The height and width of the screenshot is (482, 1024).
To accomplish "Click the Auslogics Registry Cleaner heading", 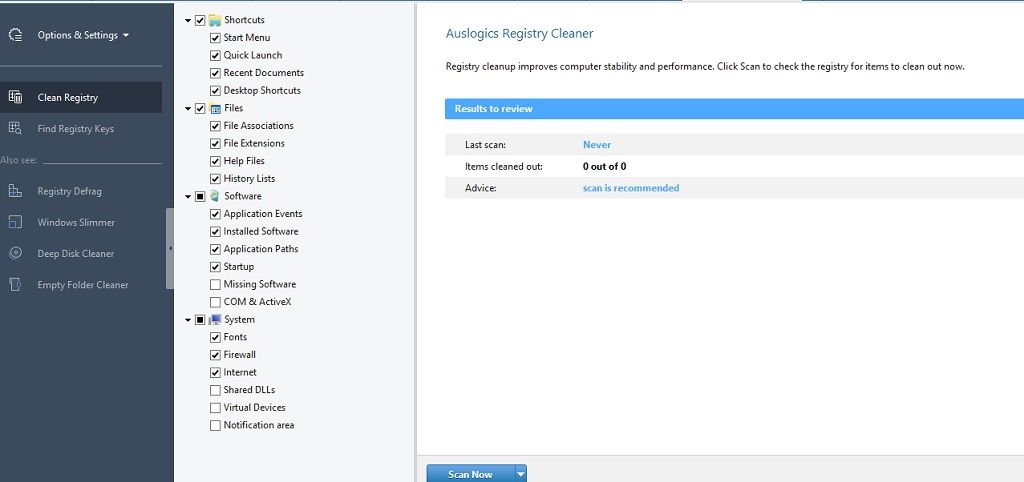I will tap(519, 34).
